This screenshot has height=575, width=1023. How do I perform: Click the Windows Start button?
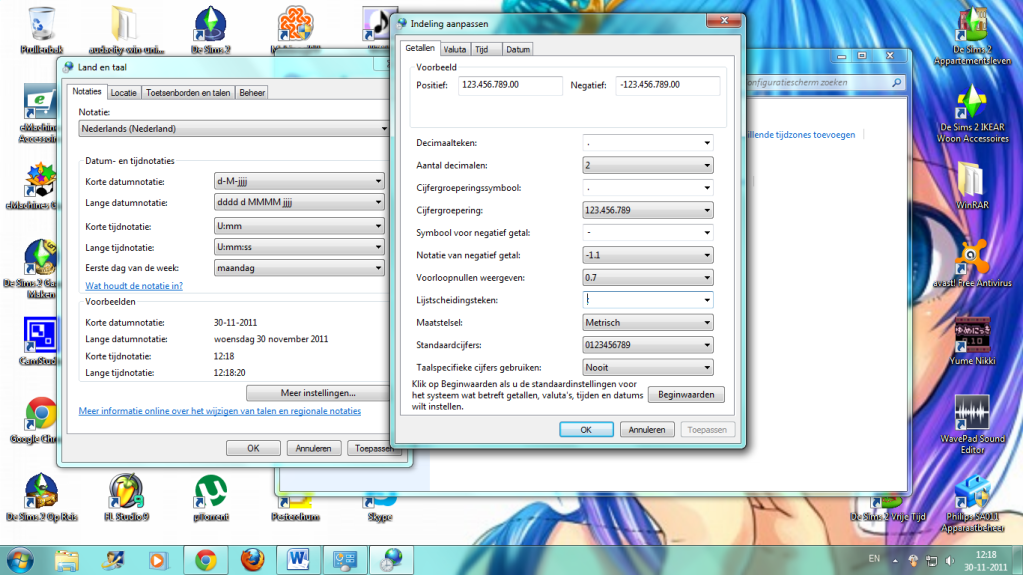[x=22, y=558]
